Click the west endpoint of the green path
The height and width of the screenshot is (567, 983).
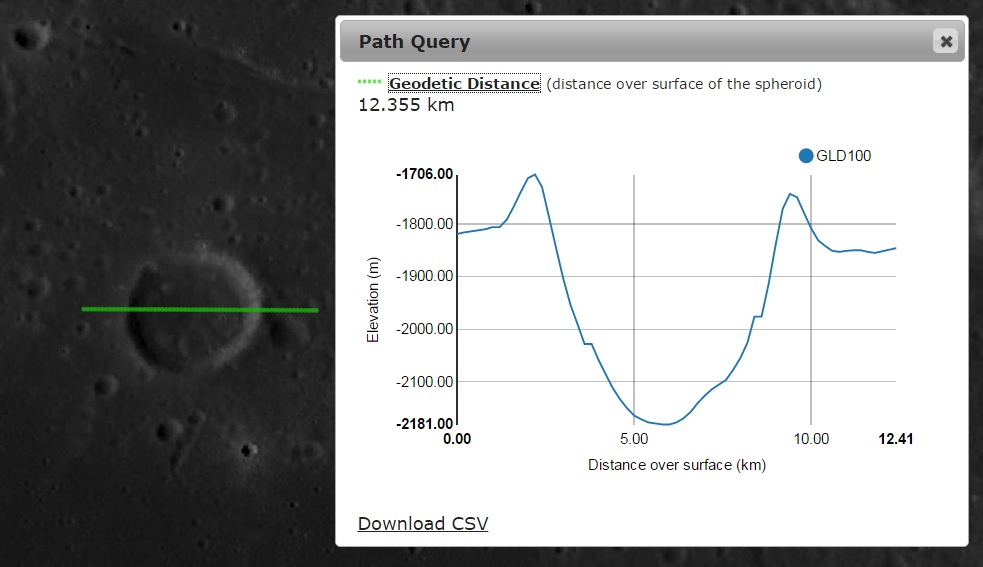[x=84, y=309]
